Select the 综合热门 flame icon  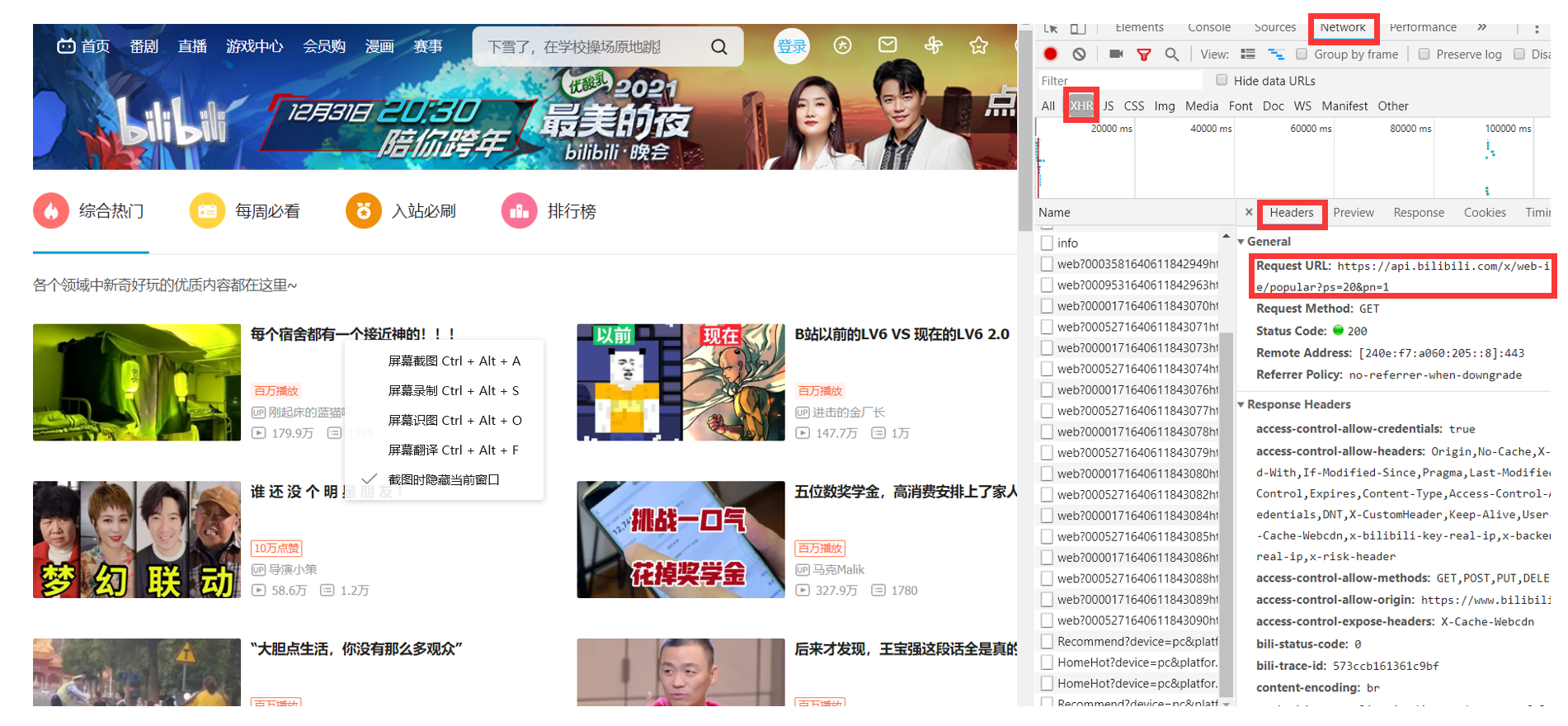tap(51, 211)
